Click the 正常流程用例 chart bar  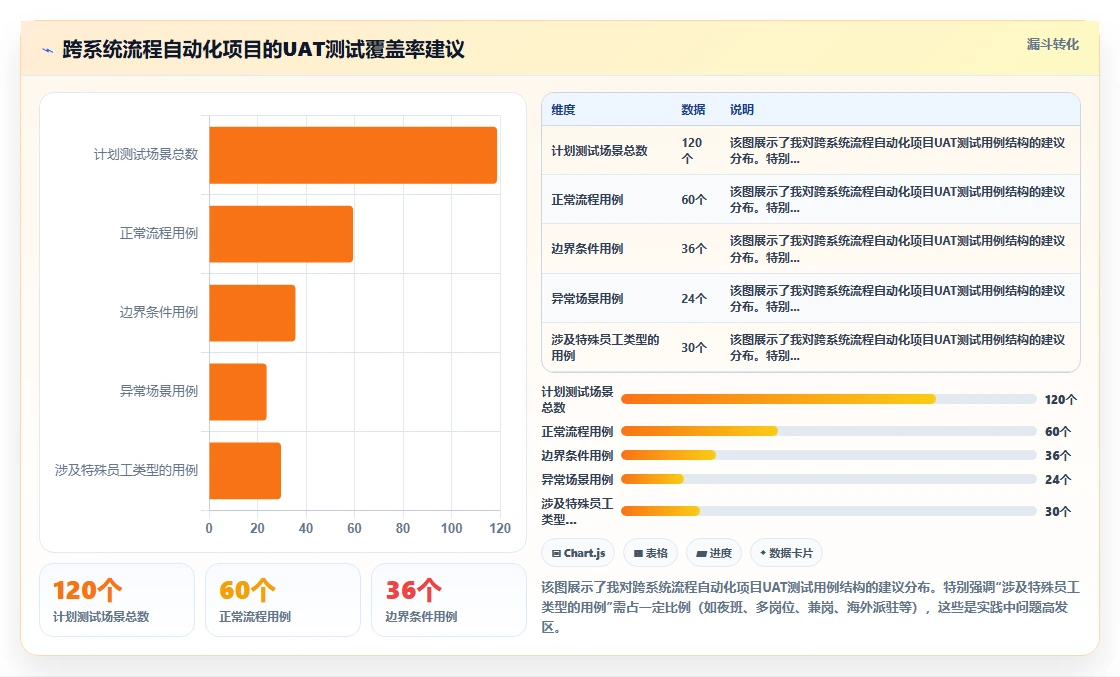coord(281,234)
